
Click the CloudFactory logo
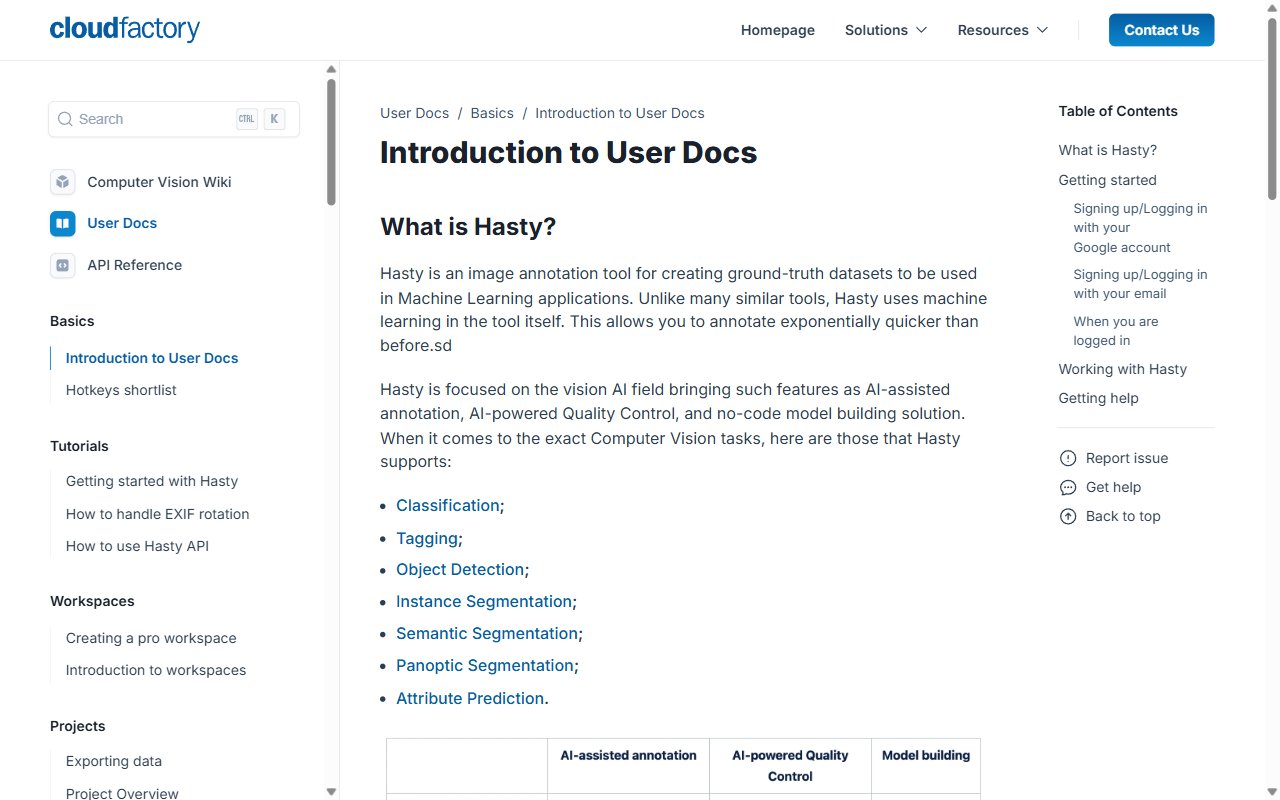[x=125, y=29]
